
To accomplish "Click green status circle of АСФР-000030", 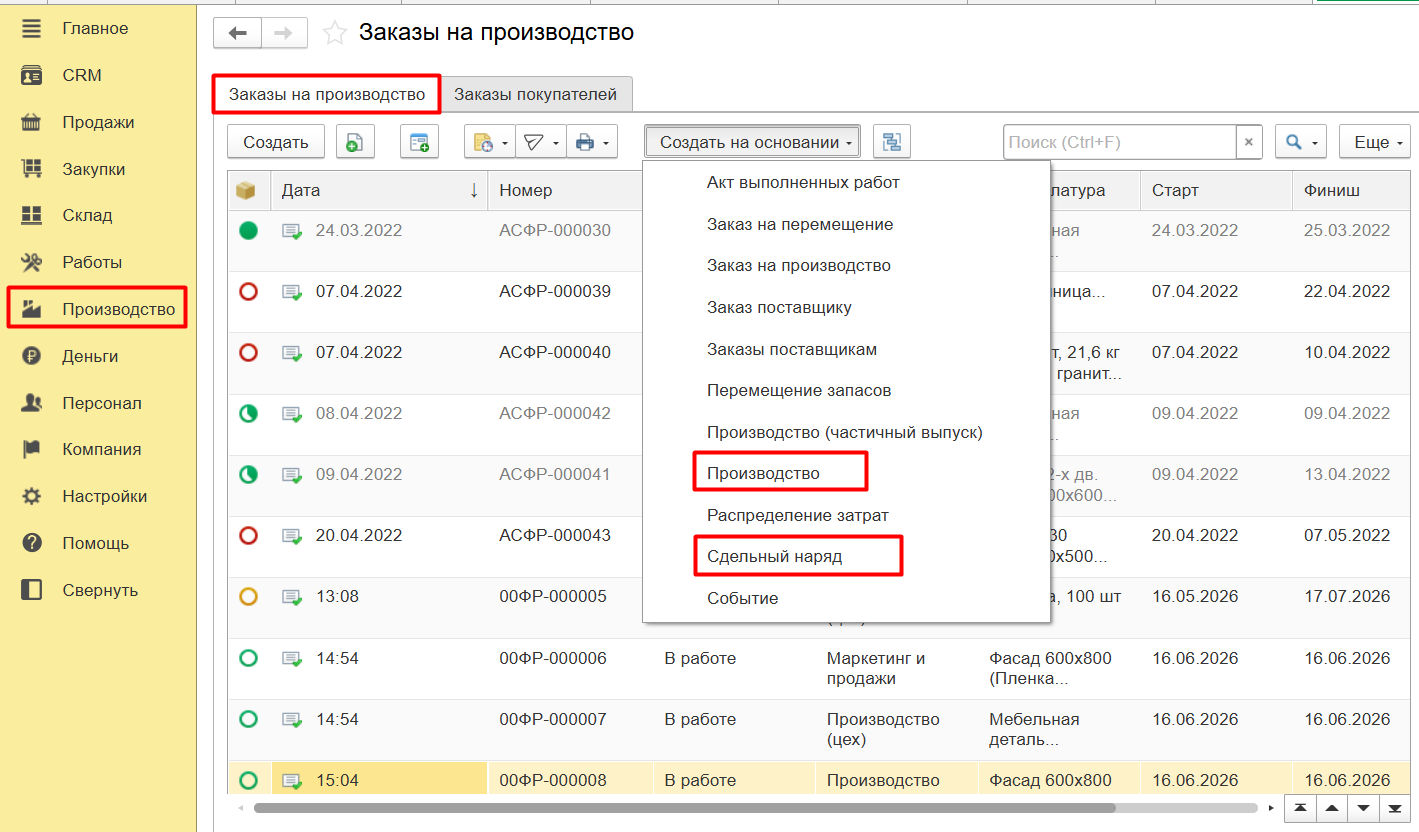I will pos(249,231).
